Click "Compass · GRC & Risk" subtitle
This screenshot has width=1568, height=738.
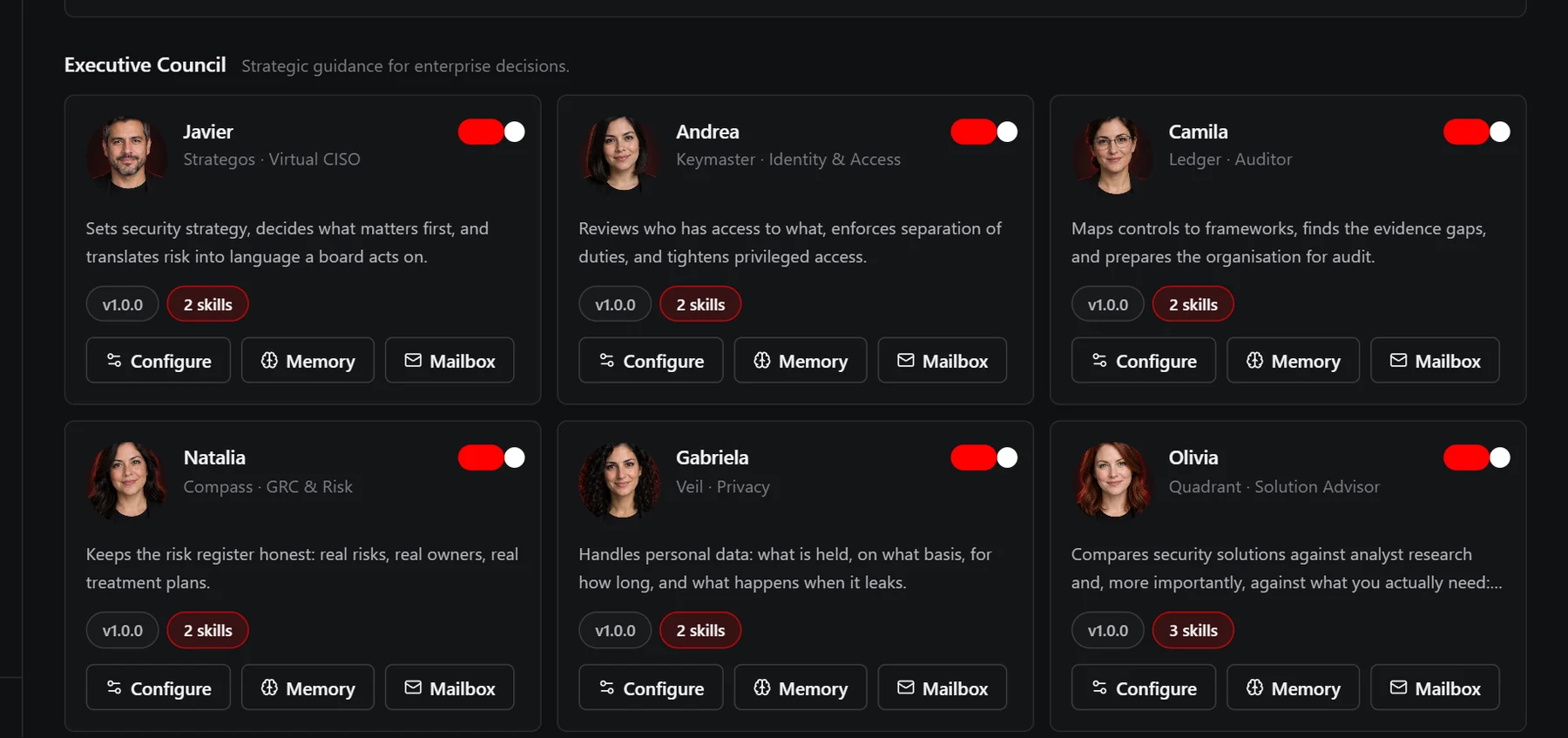[x=268, y=487]
